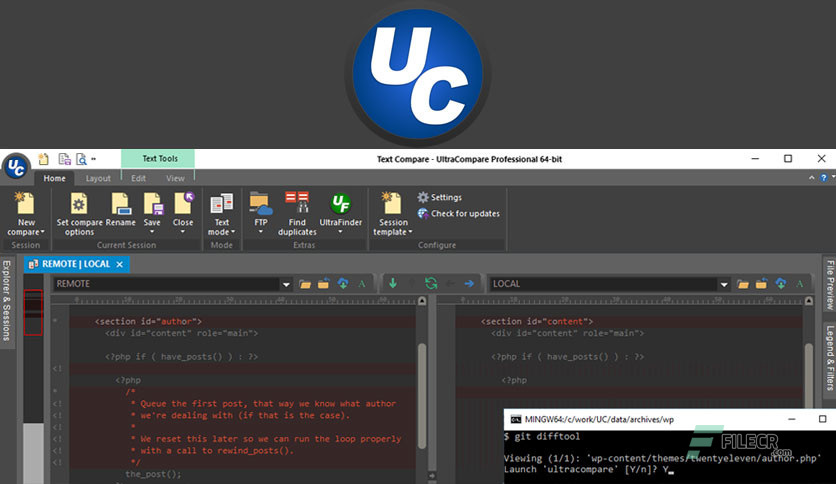Click REMOTE pane scroll up arrow
836x484 pixels.
(x=422, y=301)
